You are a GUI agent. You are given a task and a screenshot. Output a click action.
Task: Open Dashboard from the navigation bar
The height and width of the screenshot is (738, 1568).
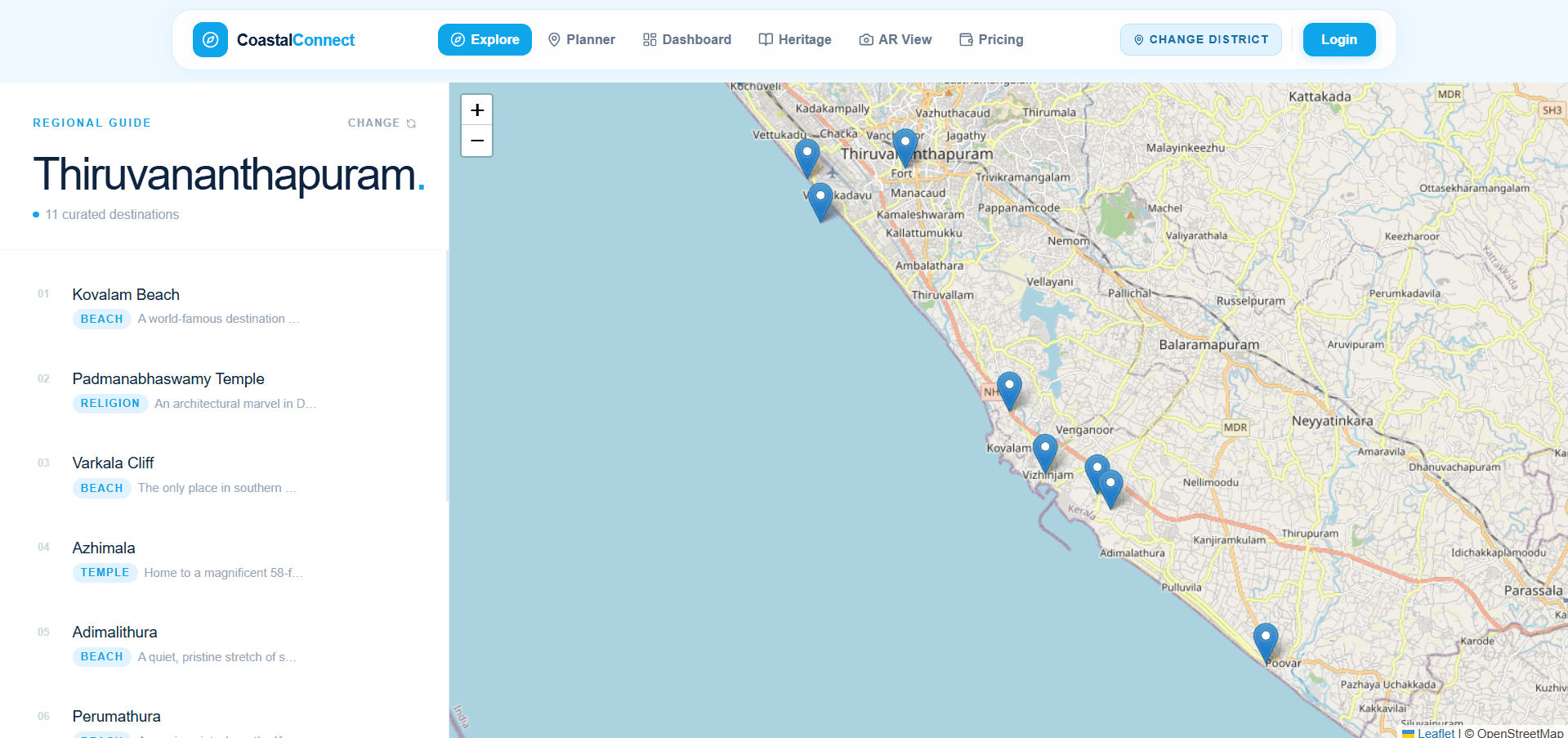coord(686,39)
